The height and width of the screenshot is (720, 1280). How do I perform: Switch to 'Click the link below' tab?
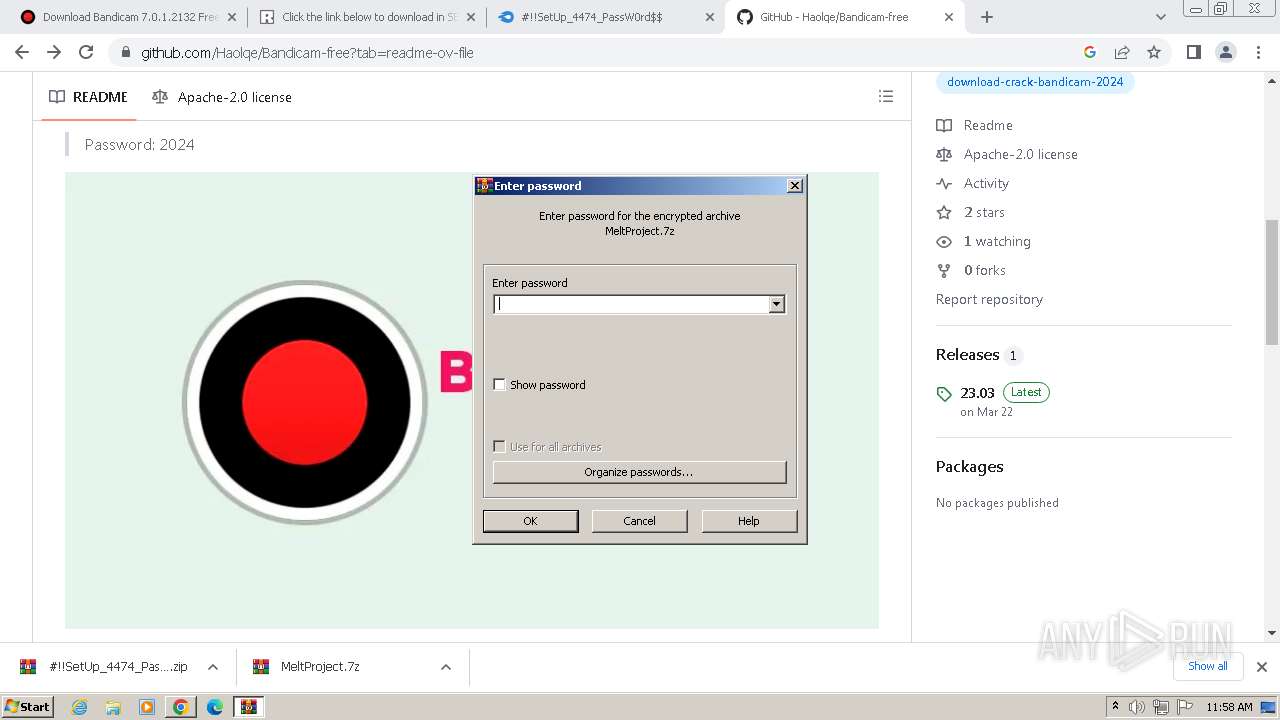366,17
